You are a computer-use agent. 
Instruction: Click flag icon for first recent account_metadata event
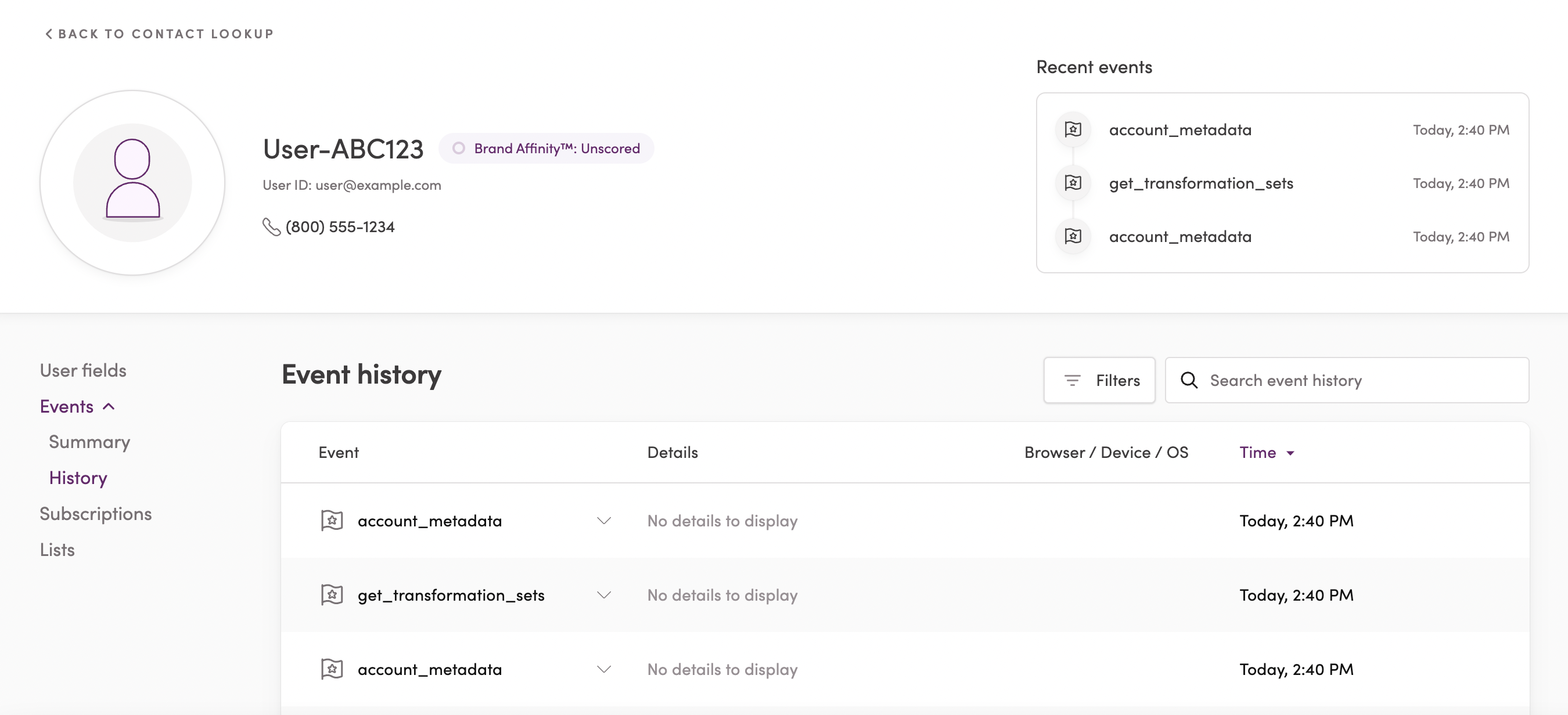[x=1073, y=129]
